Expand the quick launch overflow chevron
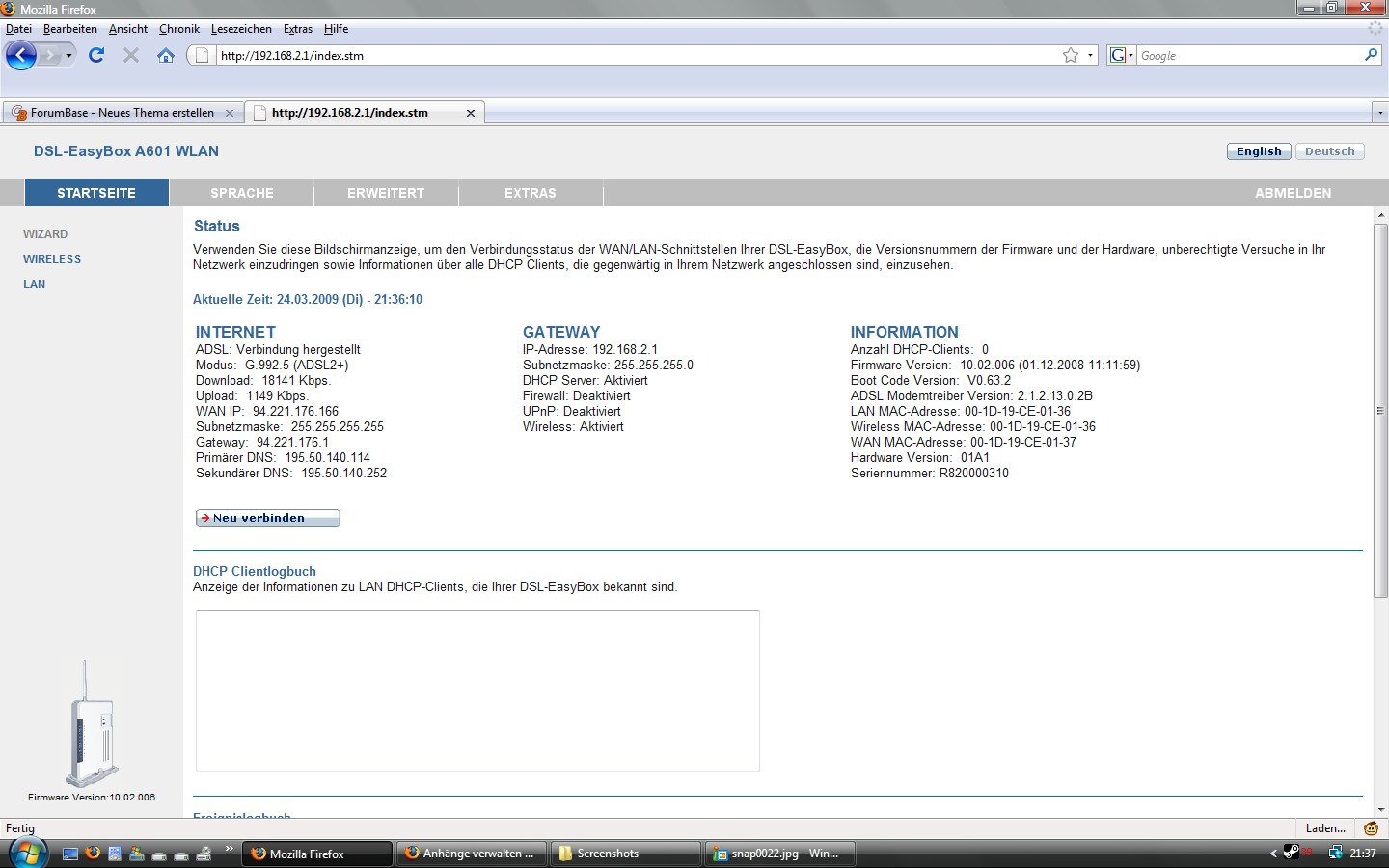 tap(230, 849)
